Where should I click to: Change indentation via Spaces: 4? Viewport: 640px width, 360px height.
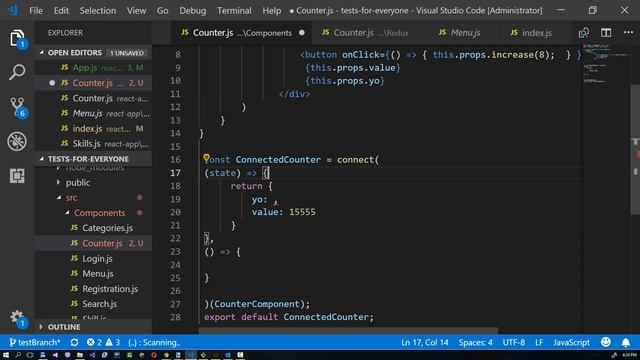(x=475, y=342)
